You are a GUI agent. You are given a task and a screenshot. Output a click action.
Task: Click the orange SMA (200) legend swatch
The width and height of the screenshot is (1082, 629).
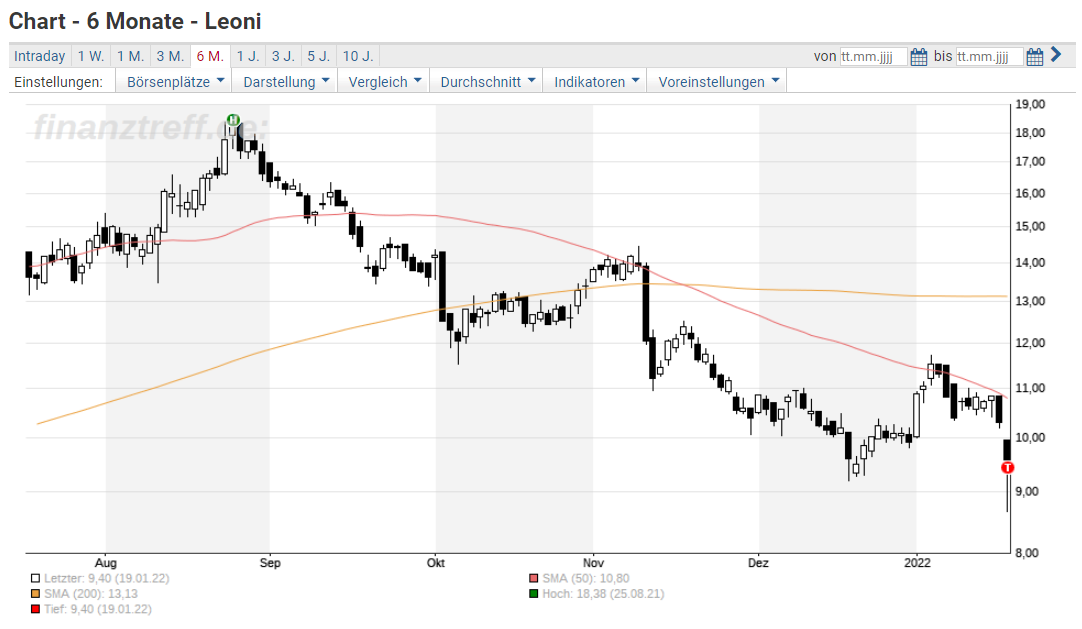tap(35, 594)
